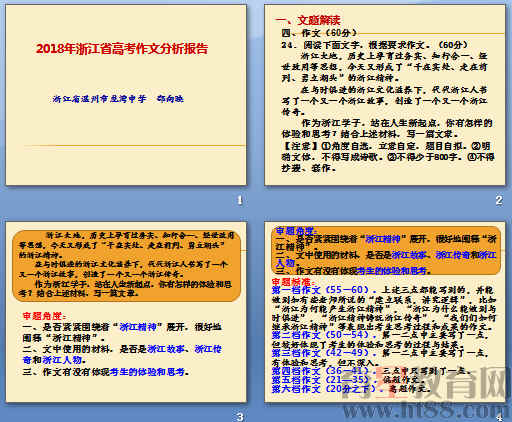The height and width of the screenshot is (422, 512).
Task: Click 第六档作文(20分之下) on slide 4
Action: pos(323,389)
